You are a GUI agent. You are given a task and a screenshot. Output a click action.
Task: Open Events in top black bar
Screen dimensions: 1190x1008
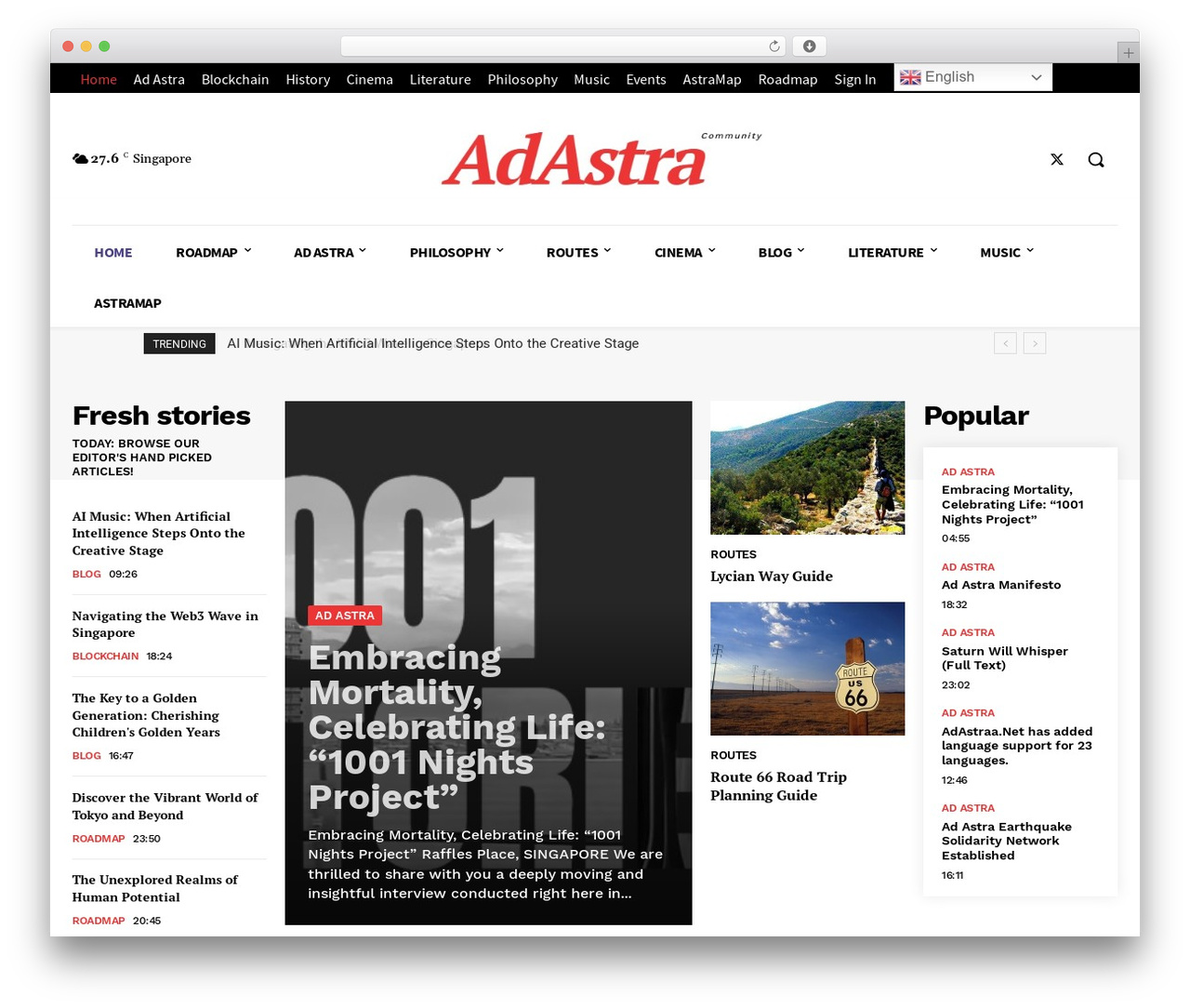646,80
